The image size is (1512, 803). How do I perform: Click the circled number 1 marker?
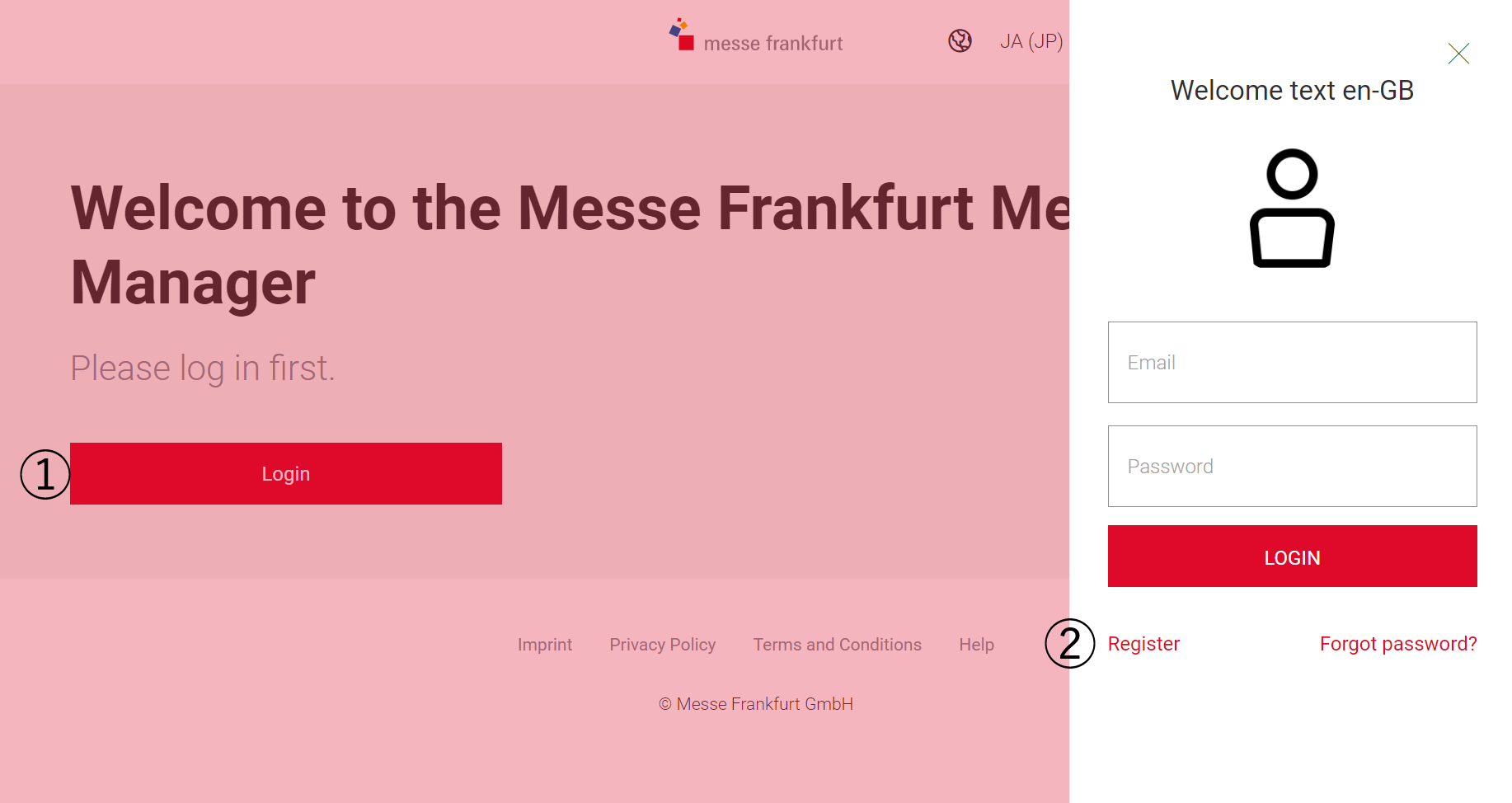tap(45, 474)
